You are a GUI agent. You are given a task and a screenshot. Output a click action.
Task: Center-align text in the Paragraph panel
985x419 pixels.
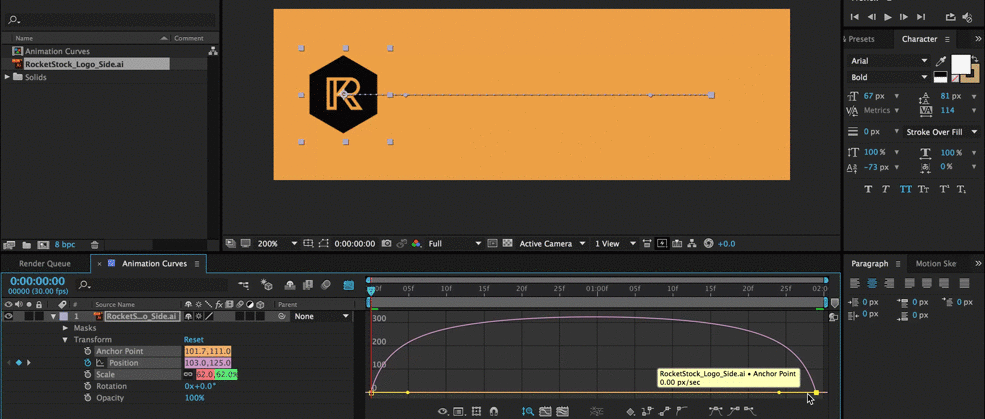pos(873,283)
